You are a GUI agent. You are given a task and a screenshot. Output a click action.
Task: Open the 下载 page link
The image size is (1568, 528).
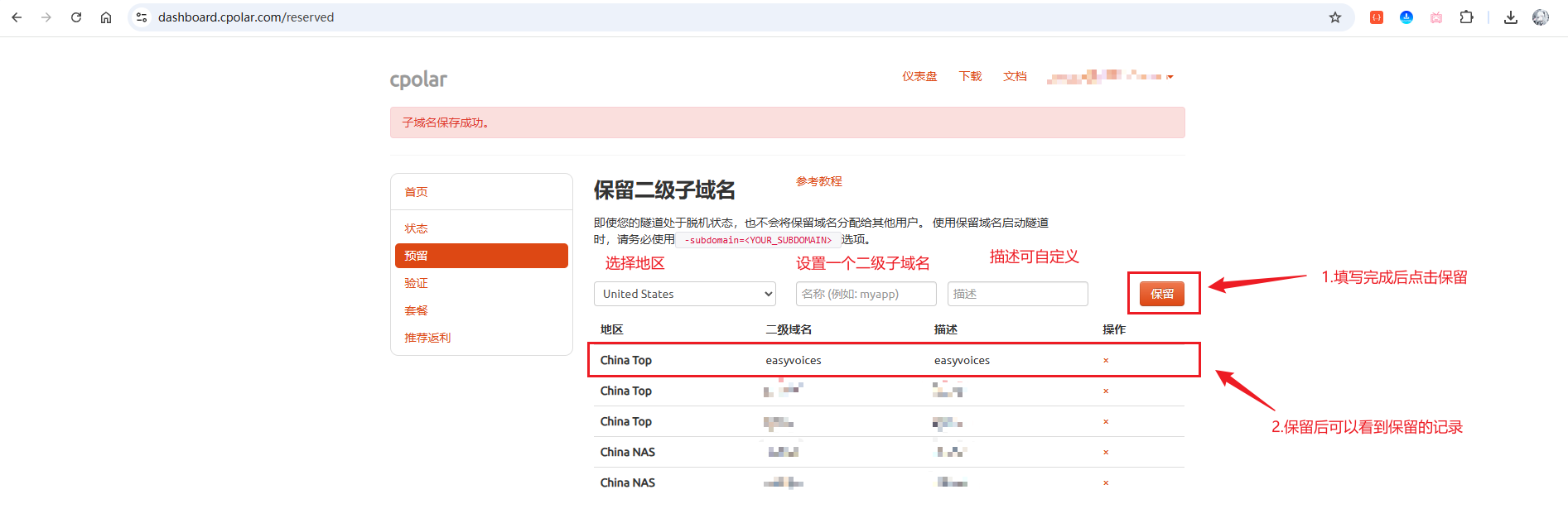click(x=970, y=76)
